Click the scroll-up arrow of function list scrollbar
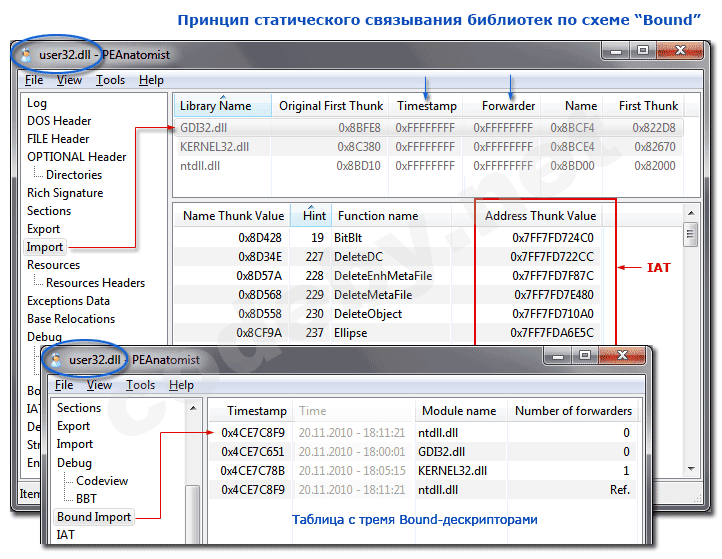The width and height of the screenshot is (722, 559). tap(689, 215)
